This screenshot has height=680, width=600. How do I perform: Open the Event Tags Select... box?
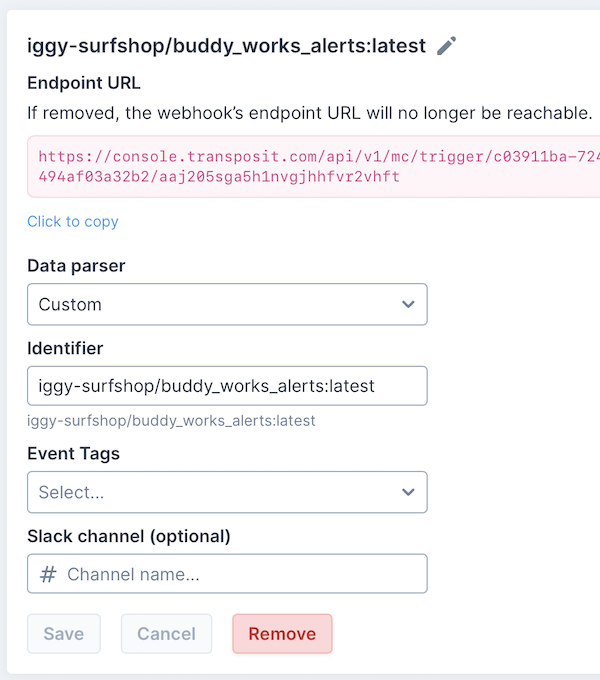click(227, 492)
